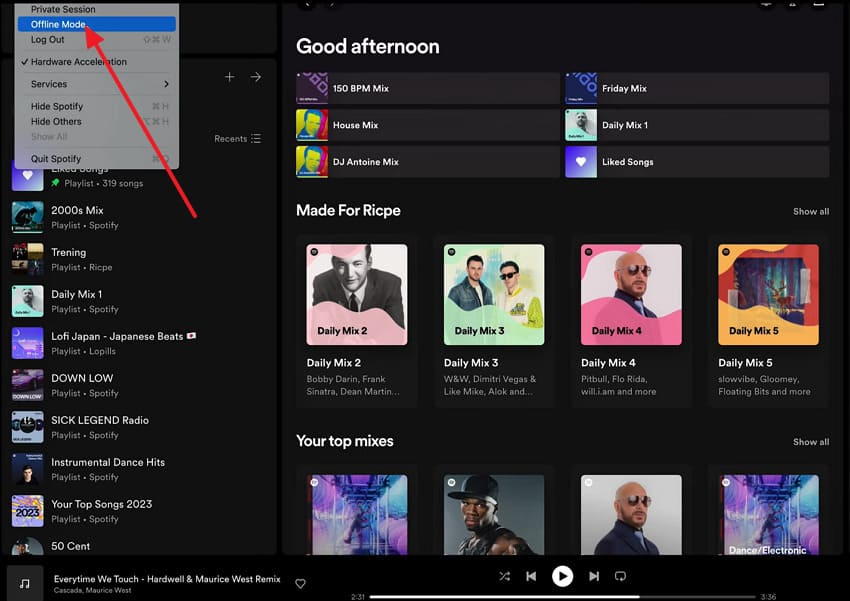
Task: Like the current song with heart icon
Action: (x=300, y=584)
